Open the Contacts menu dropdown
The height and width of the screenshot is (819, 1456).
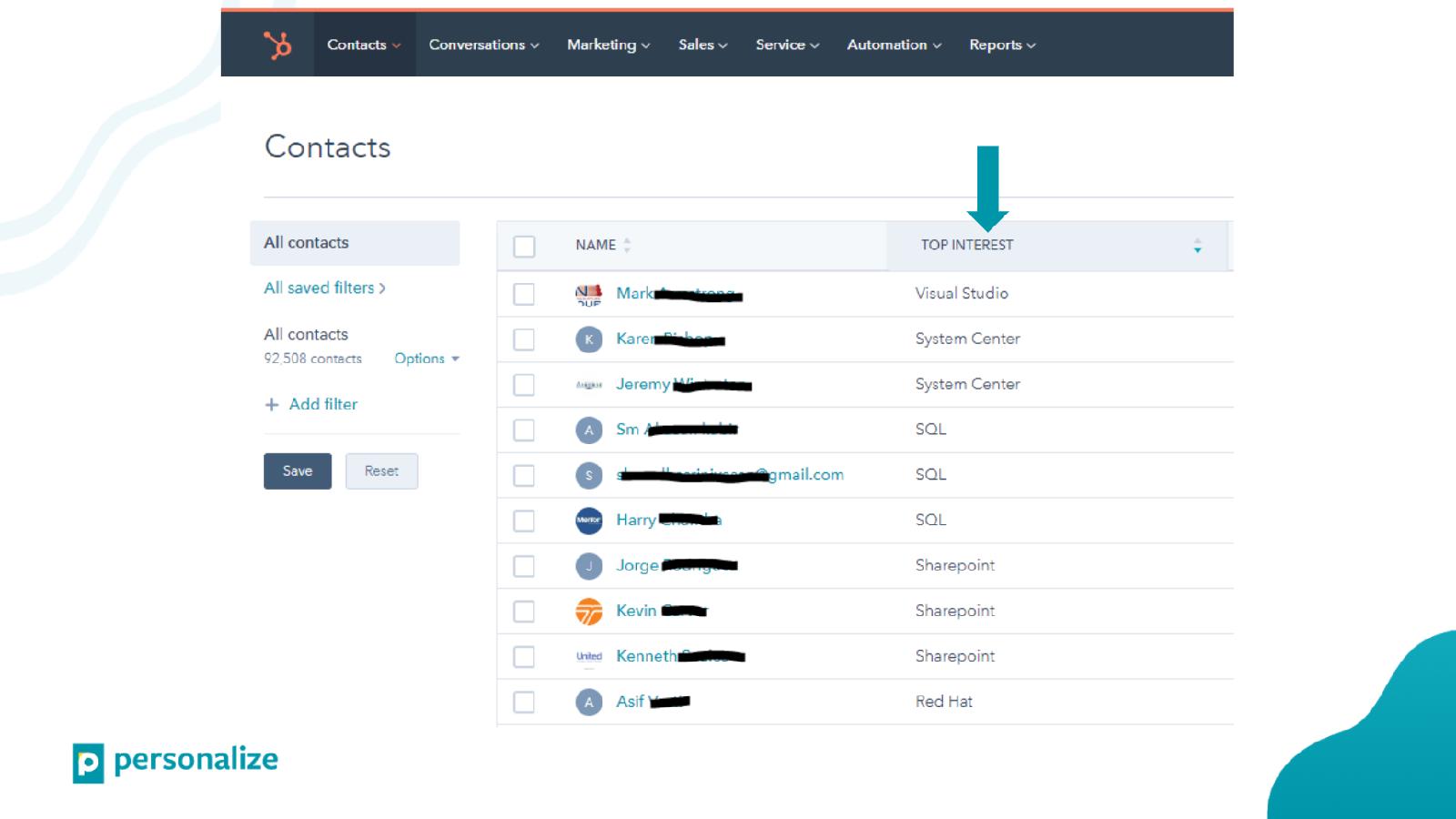(x=364, y=45)
